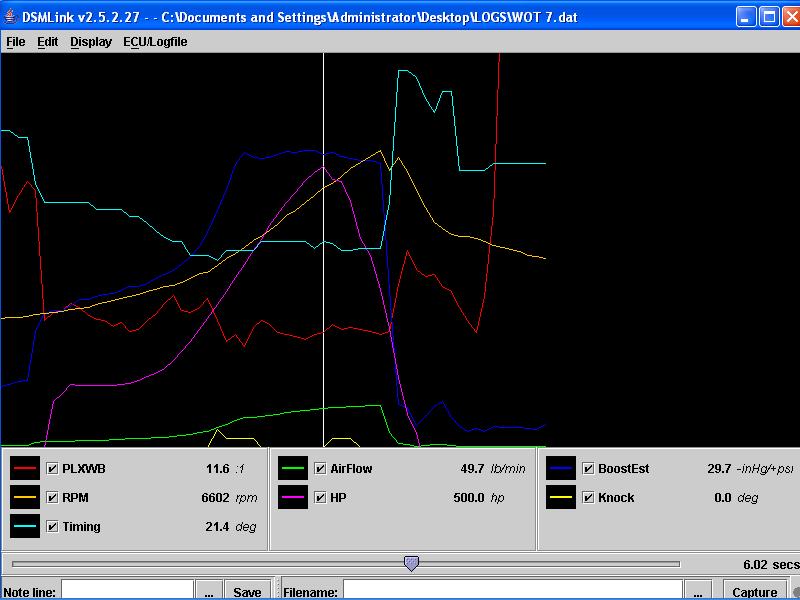The image size is (800, 600).
Task: Uncheck the PLXWB graph checkbox
Action: coord(52,468)
